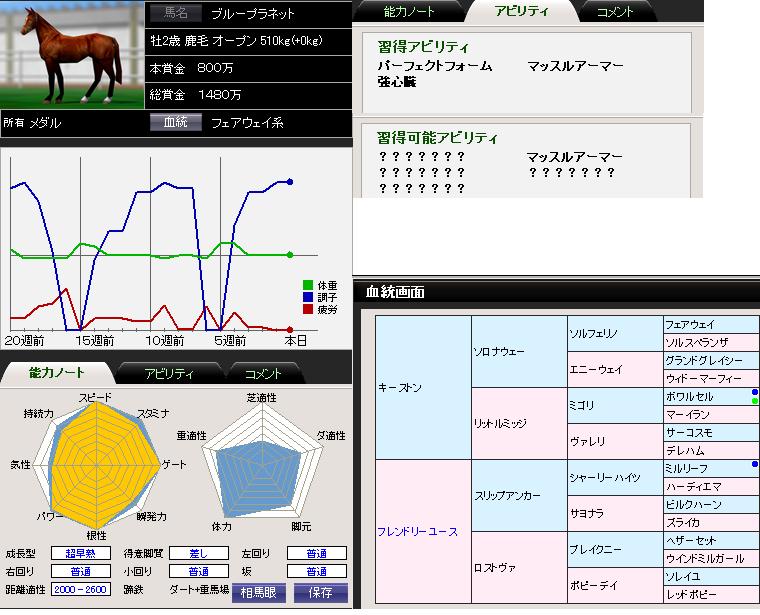This screenshot has height=615, width=760.
Task: Click エニーウェイ in pedigree table
Action: (x=615, y=370)
